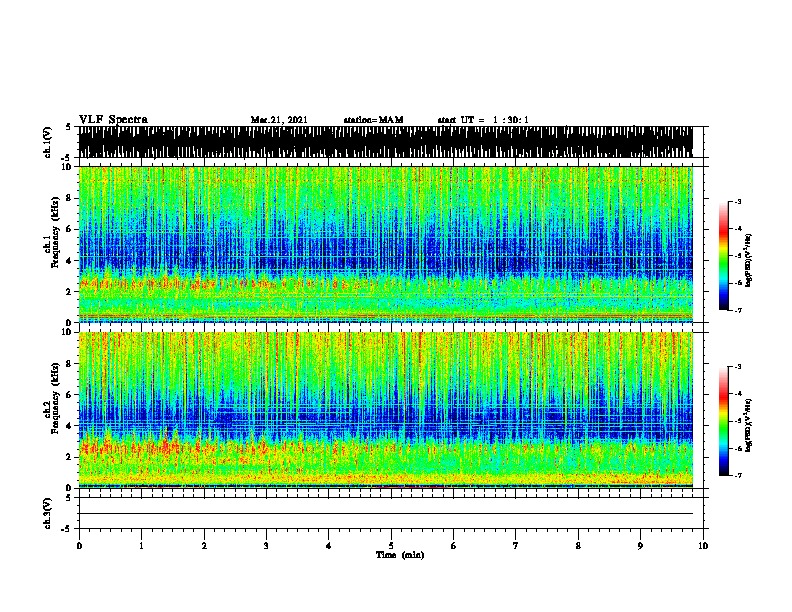Click the "10" kHz tick on ch.1 frequency axis
The height and width of the screenshot is (612, 792).
coord(68,167)
